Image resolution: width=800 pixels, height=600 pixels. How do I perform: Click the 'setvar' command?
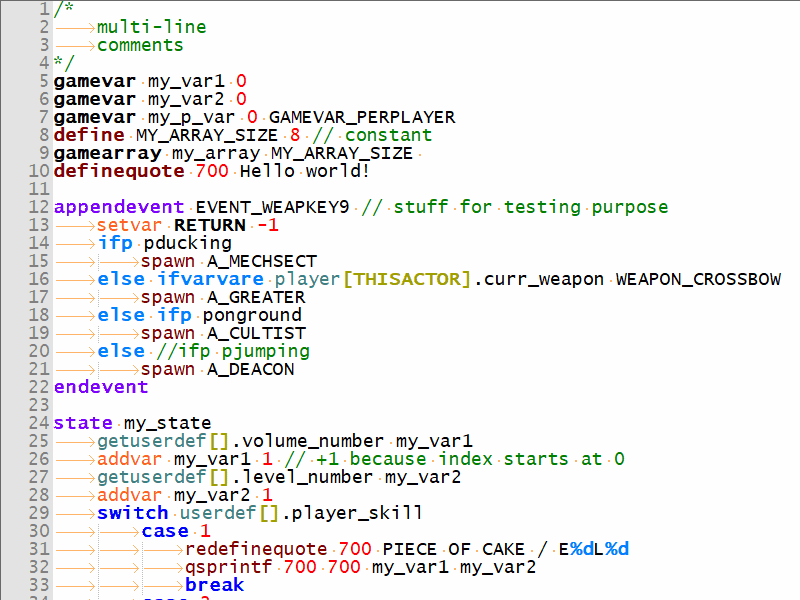click(x=129, y=225)
